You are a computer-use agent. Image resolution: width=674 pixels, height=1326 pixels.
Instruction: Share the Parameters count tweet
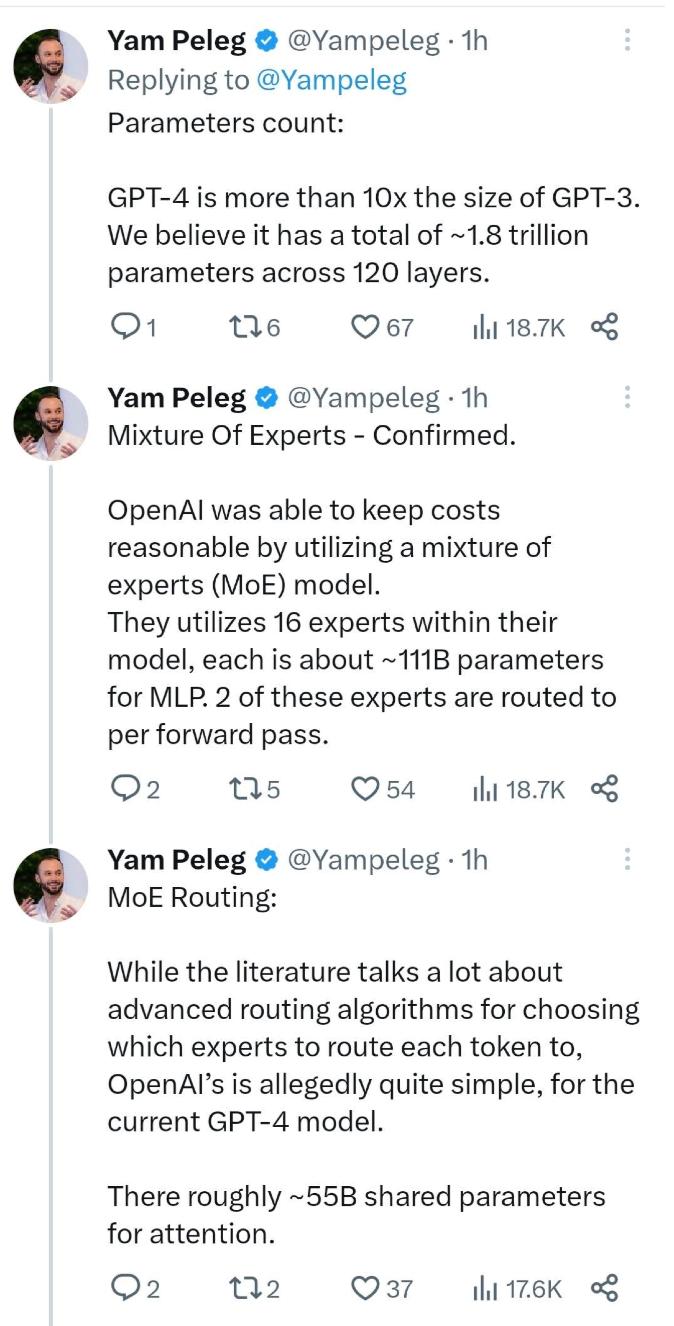tap(604, 327)
